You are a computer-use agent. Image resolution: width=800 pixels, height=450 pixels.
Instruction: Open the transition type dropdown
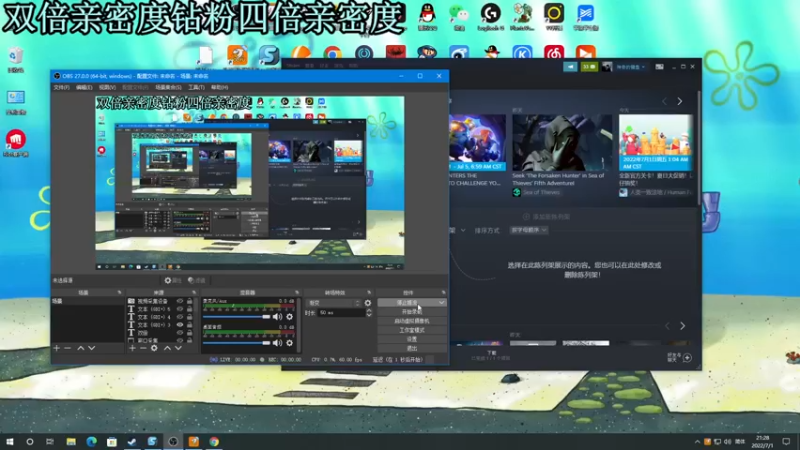pos(333,303)
